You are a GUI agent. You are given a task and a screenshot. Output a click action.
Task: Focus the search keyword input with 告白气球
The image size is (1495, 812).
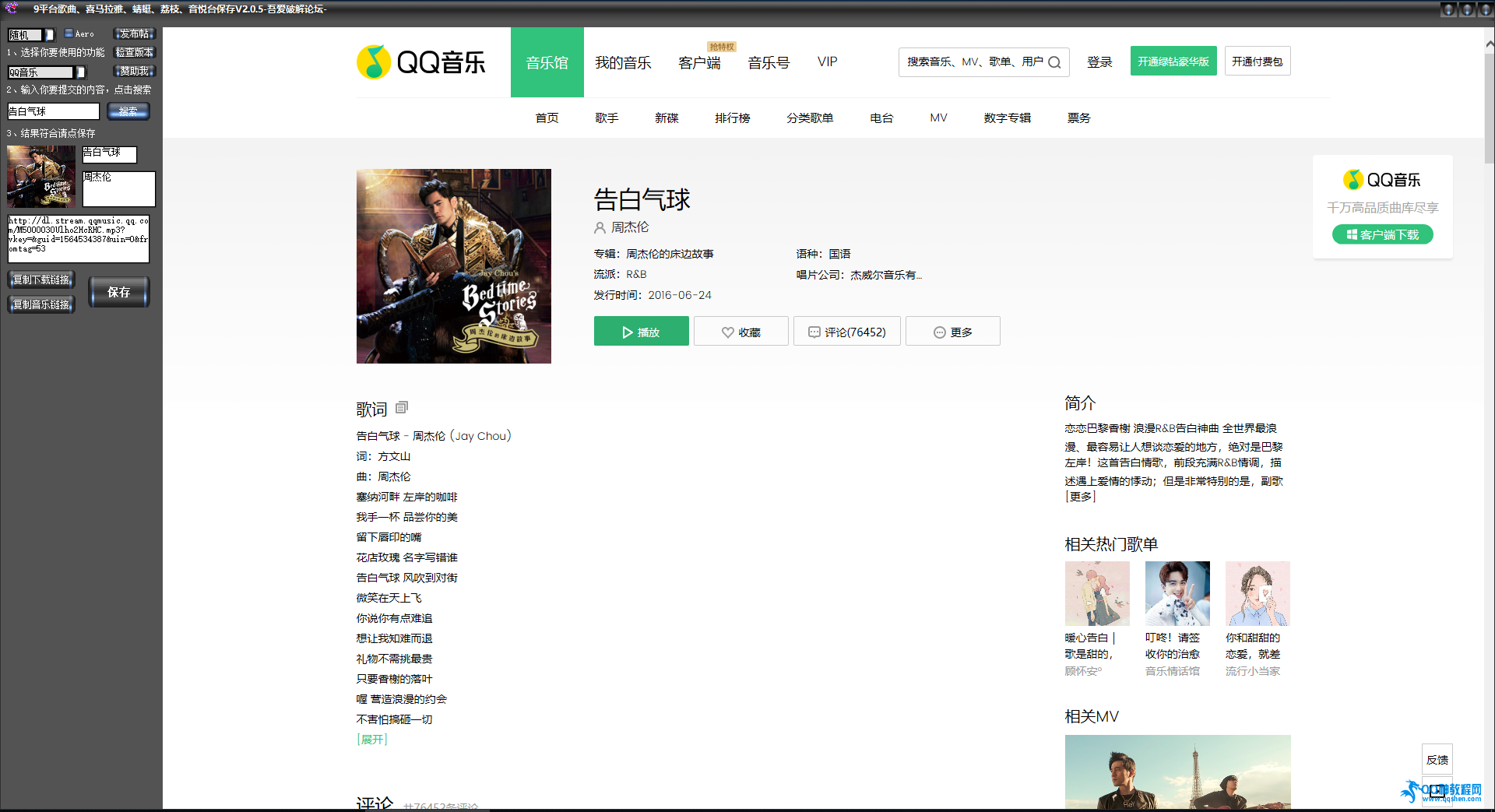click(54, 111)
